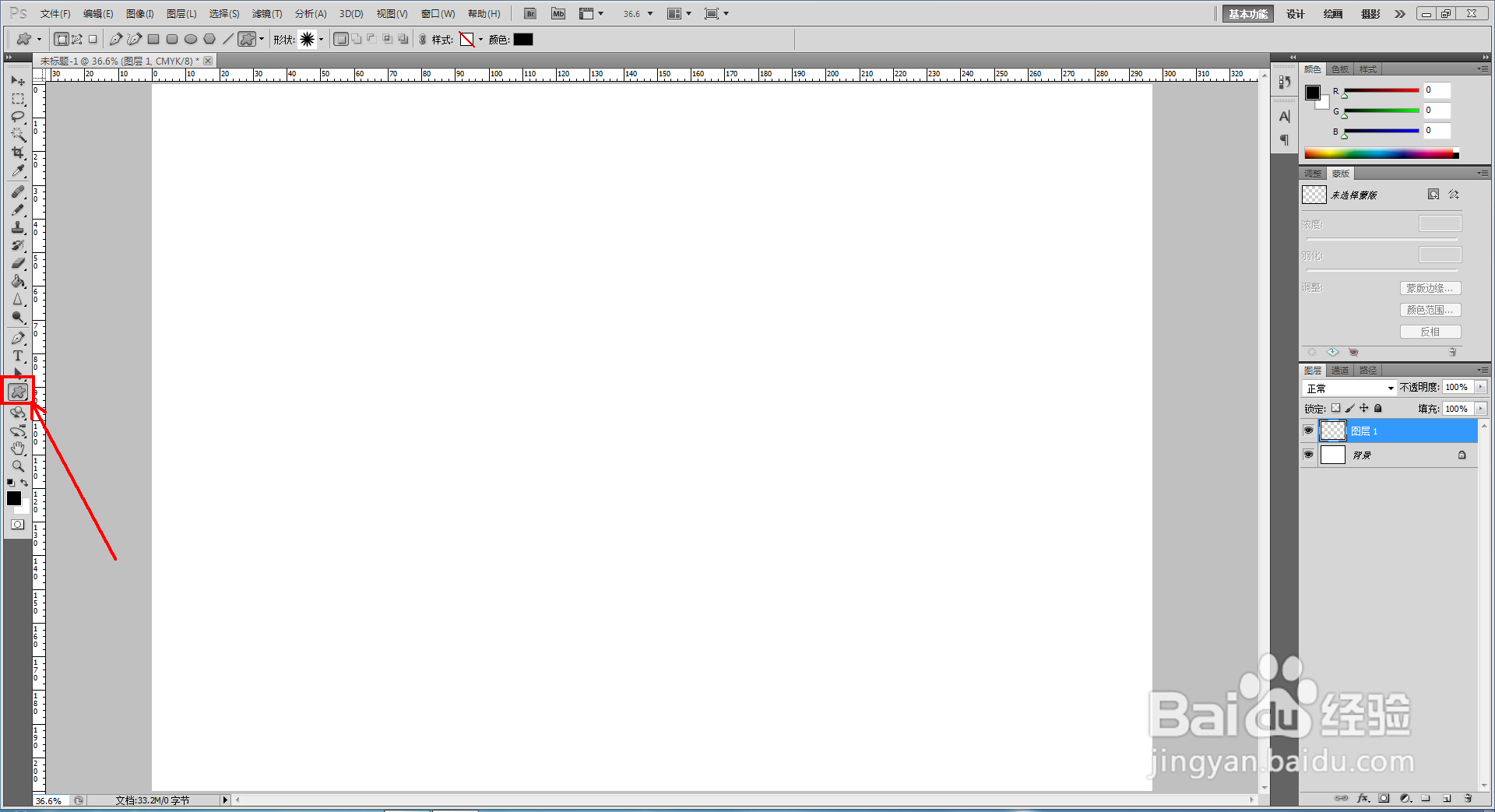
Task: Open the 滤镜(T) menu
Action: [267, 14]
